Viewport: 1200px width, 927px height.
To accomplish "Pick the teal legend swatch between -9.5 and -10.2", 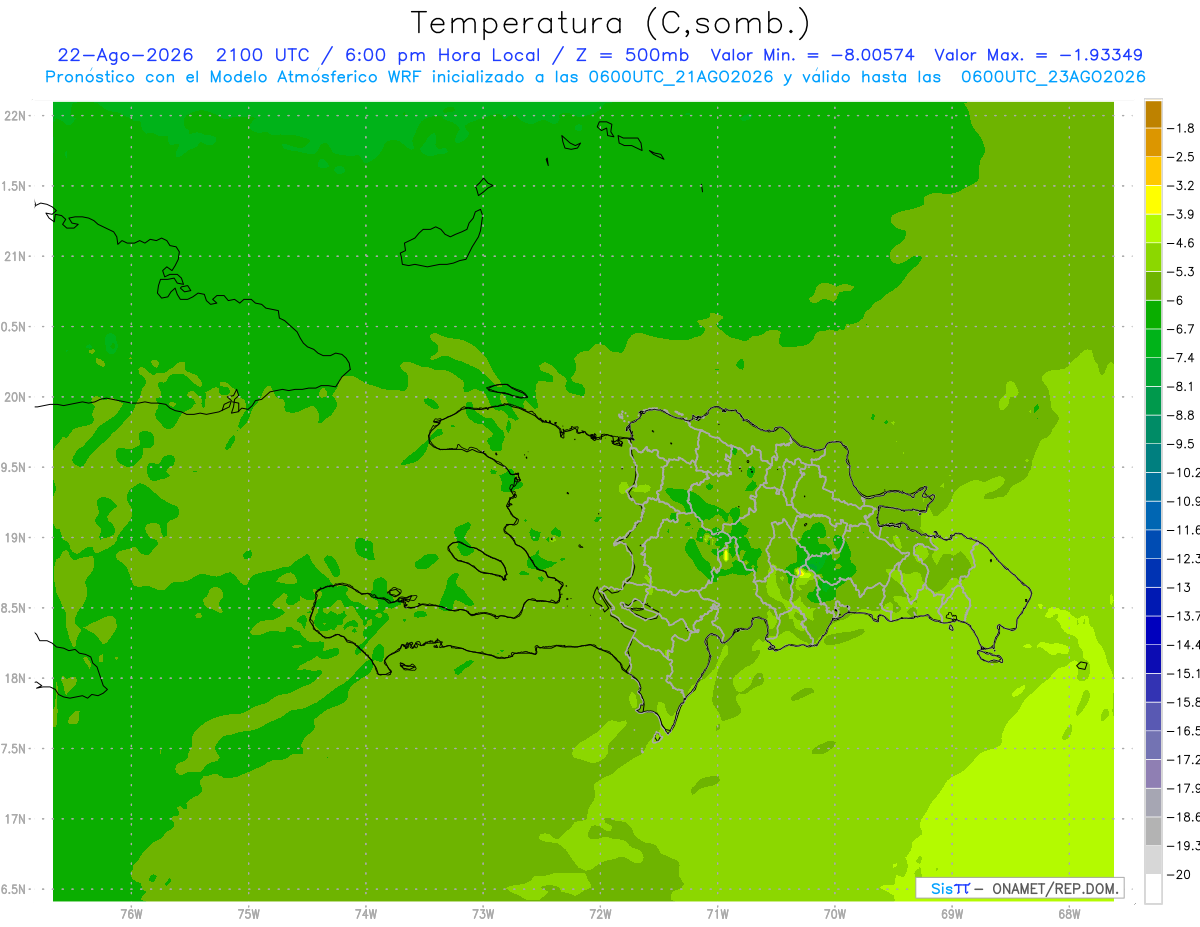I will click(x=1153, y=458).
